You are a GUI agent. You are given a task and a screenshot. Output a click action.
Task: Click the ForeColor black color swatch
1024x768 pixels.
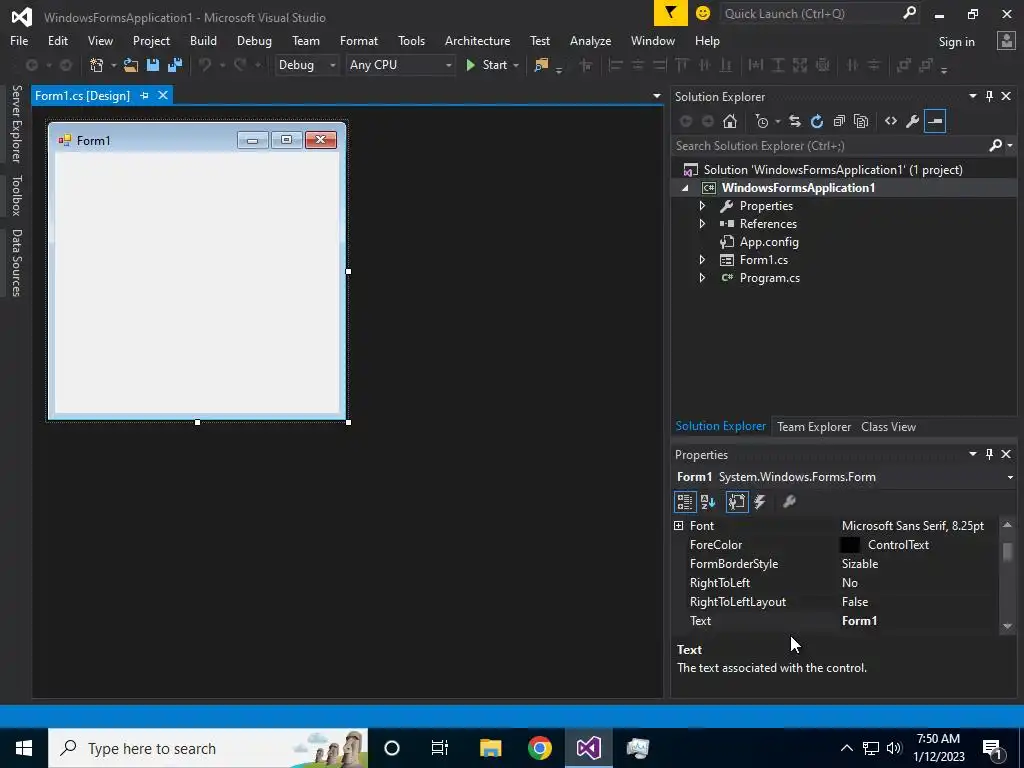coord(850,545)
